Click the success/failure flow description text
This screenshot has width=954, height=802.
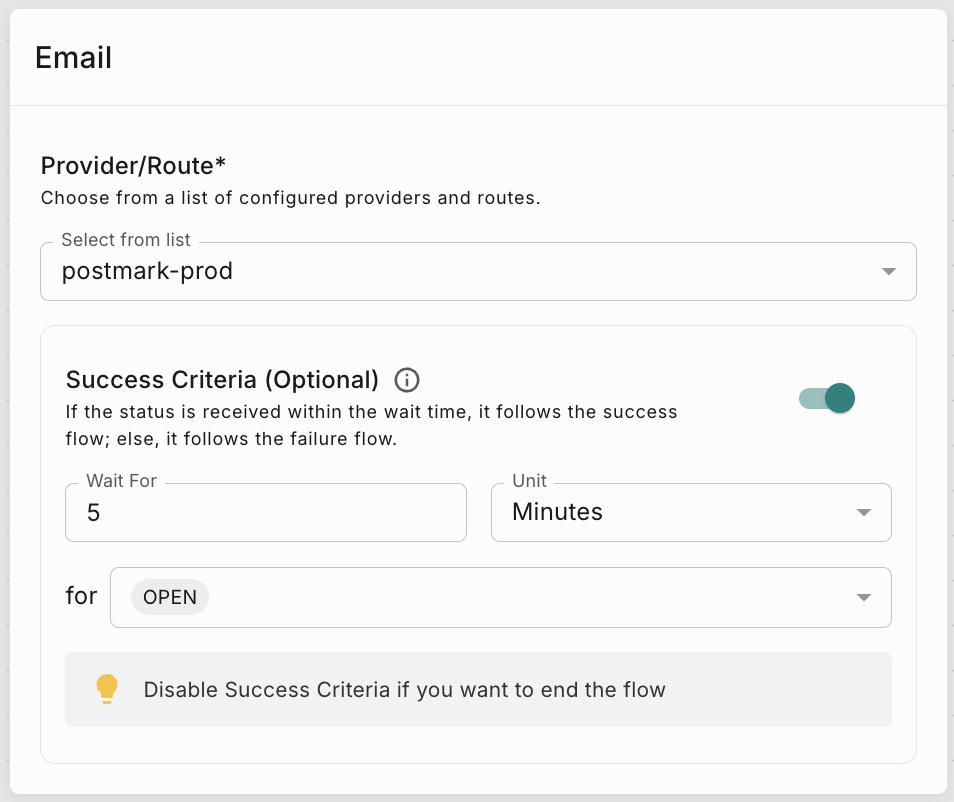pos(371,425)
